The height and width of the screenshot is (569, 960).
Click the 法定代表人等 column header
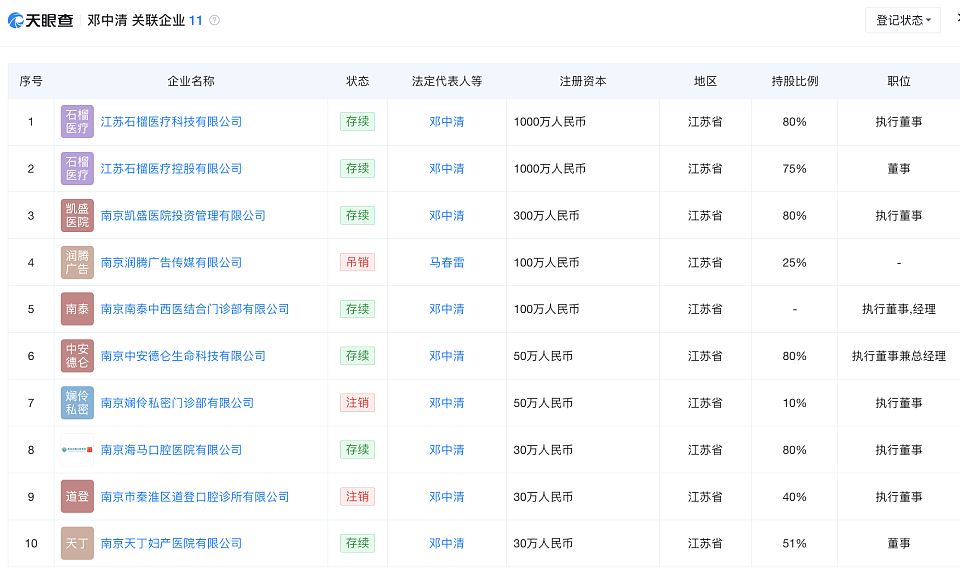click(x=447, y=81)
